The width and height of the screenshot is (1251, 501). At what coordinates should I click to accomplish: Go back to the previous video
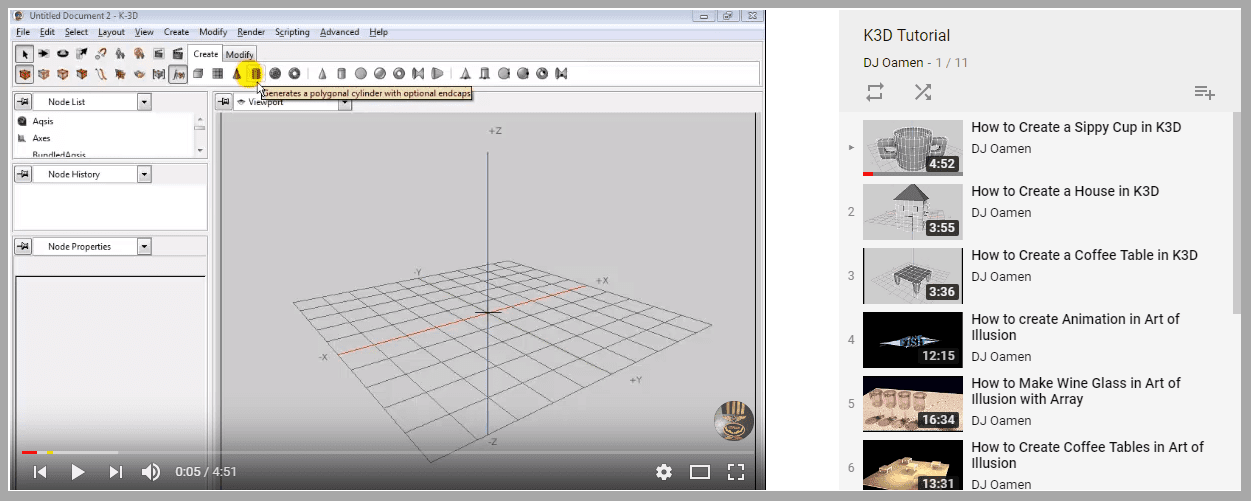(40, 472)
